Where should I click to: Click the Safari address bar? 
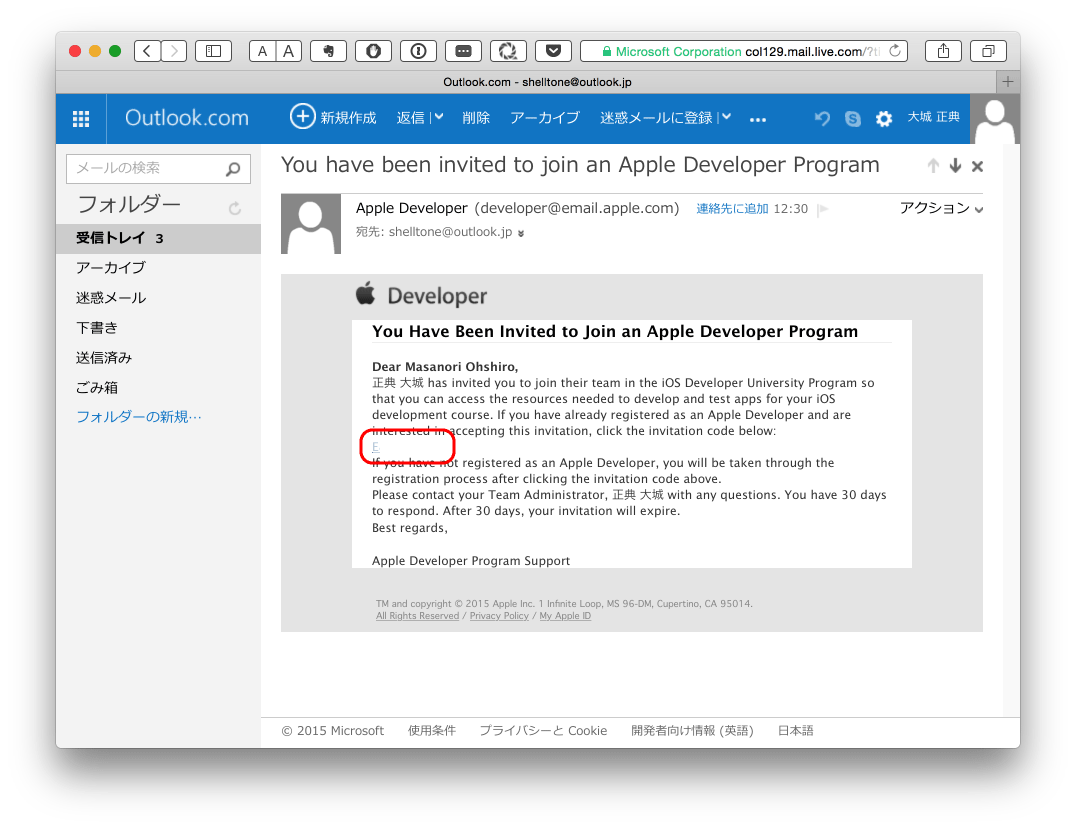pos(744,51)
